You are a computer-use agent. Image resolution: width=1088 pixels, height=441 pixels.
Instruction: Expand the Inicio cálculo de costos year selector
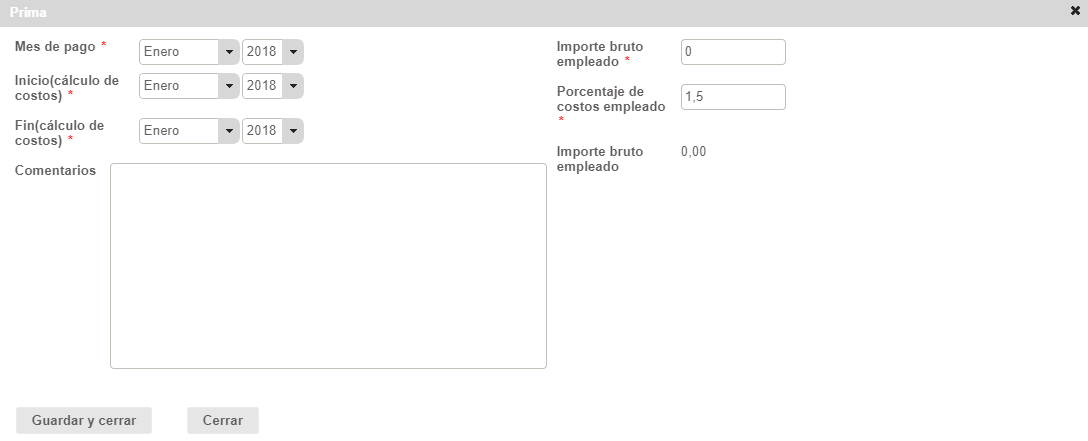tap(272, 86)
